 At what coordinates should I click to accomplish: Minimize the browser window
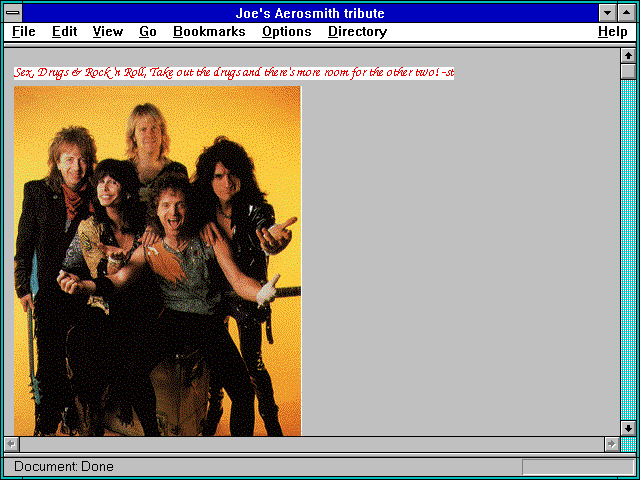pos(608,13)
